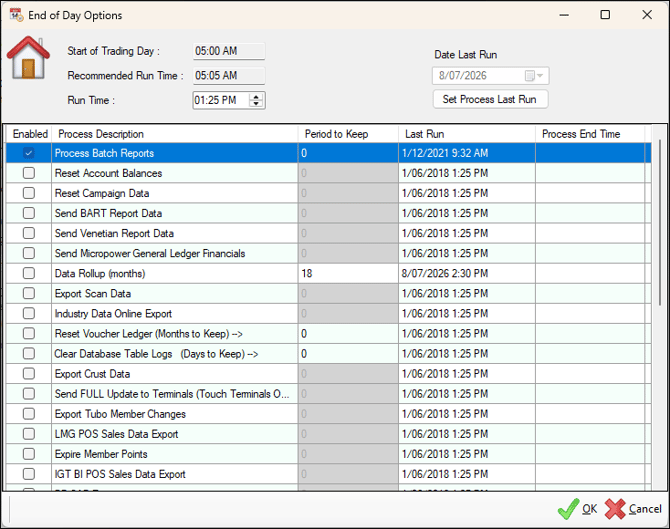Click the Start of Trading Day time field
The height and width of the screenshot is (529, 670).
[229, 51]
